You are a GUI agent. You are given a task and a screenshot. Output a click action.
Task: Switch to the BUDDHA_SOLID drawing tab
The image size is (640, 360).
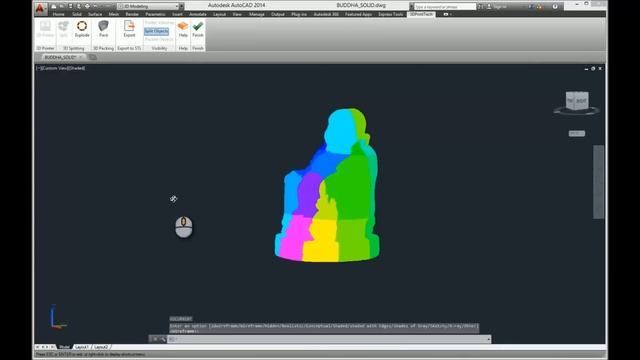pyautogui.click(x=60, y=57)
